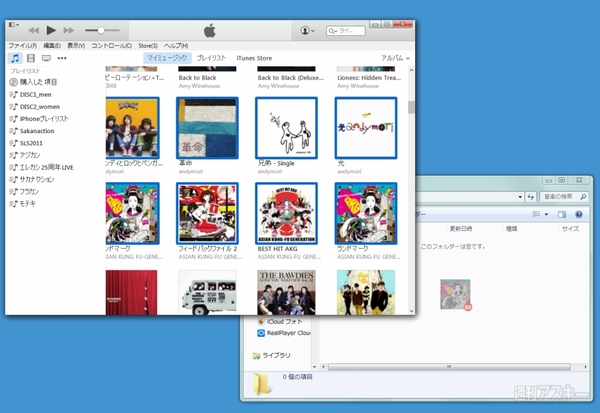Open the 表示 menu
Screen dimensions: 600x413
(76, 46)
